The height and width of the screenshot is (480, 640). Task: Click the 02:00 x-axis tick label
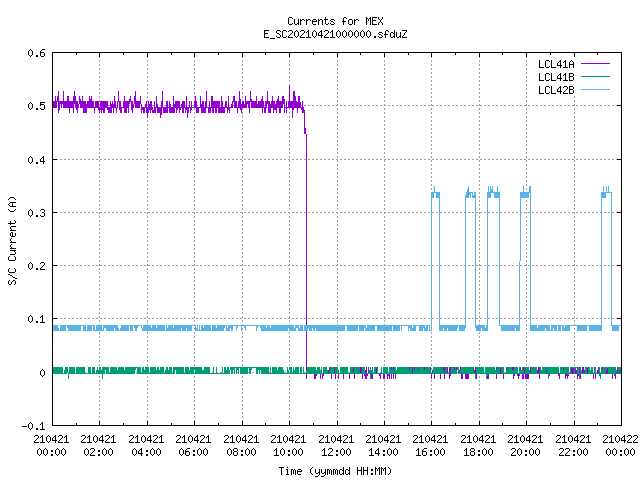(98, 452)
